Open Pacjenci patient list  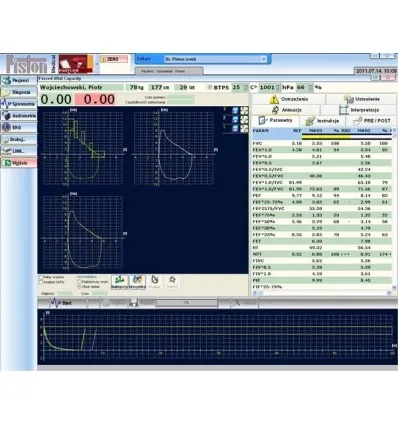[19, 80]
